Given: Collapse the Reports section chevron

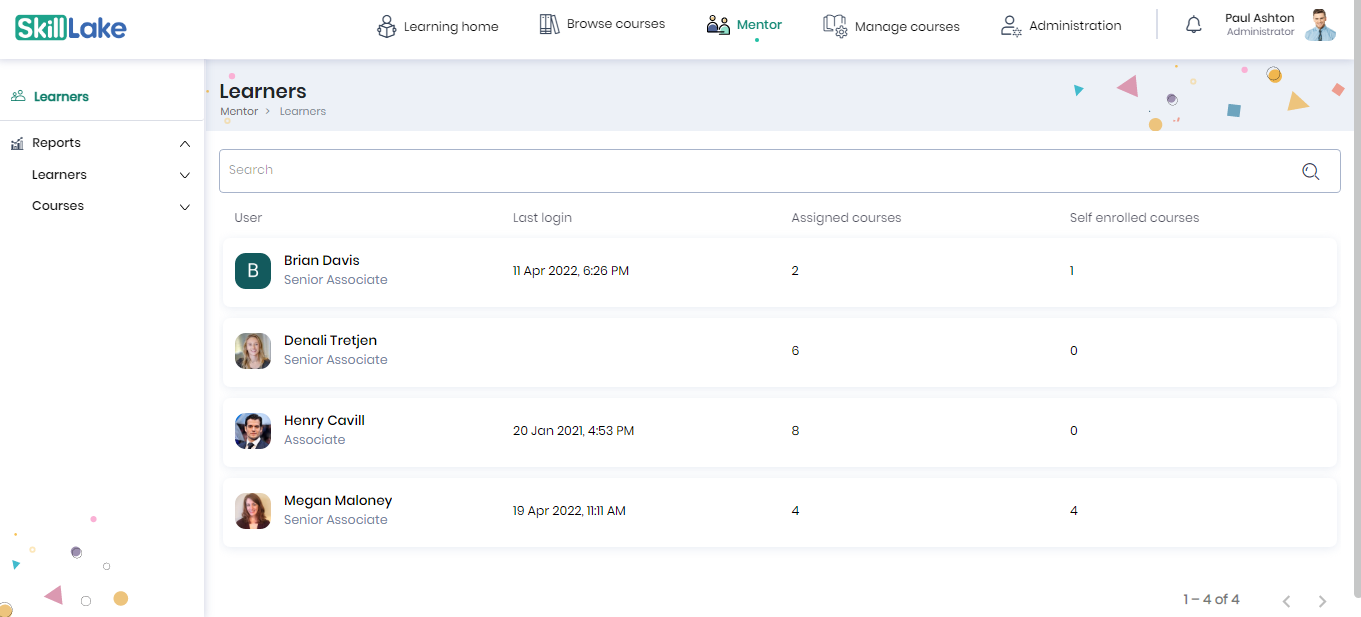Looking at the screenshot, I should (185, 144).
